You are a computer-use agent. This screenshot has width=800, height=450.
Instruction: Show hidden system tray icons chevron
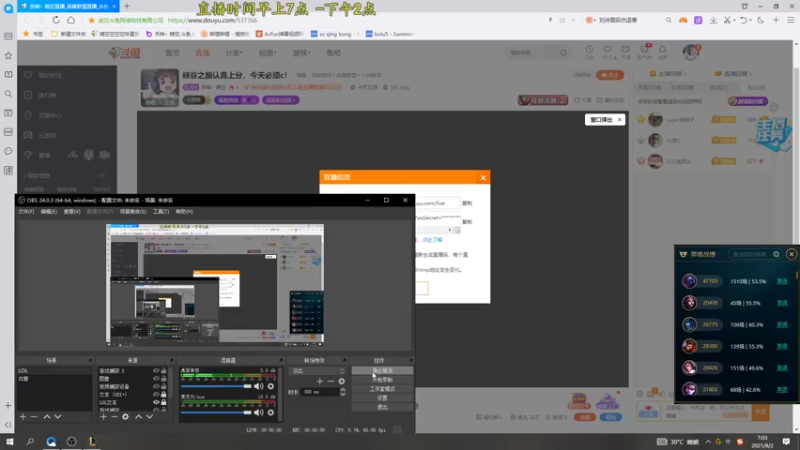pyautogui.click(x=708, y=441)
